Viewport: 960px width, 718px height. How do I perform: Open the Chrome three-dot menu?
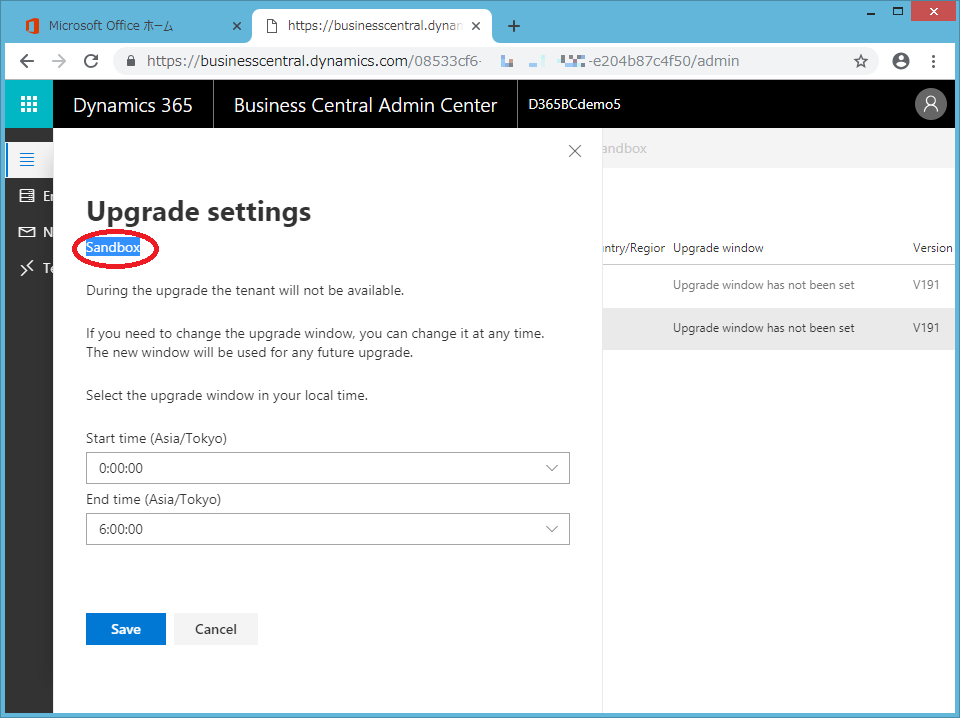(933, 61)
